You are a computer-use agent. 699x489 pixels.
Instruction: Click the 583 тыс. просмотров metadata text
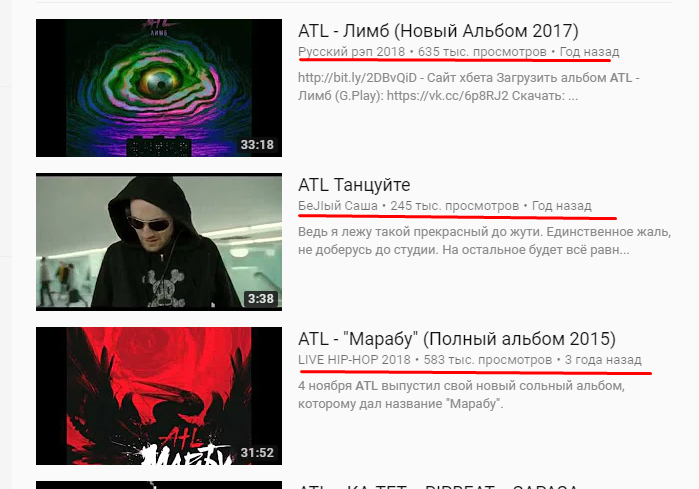pyautogui.click(x=488, y=360)
